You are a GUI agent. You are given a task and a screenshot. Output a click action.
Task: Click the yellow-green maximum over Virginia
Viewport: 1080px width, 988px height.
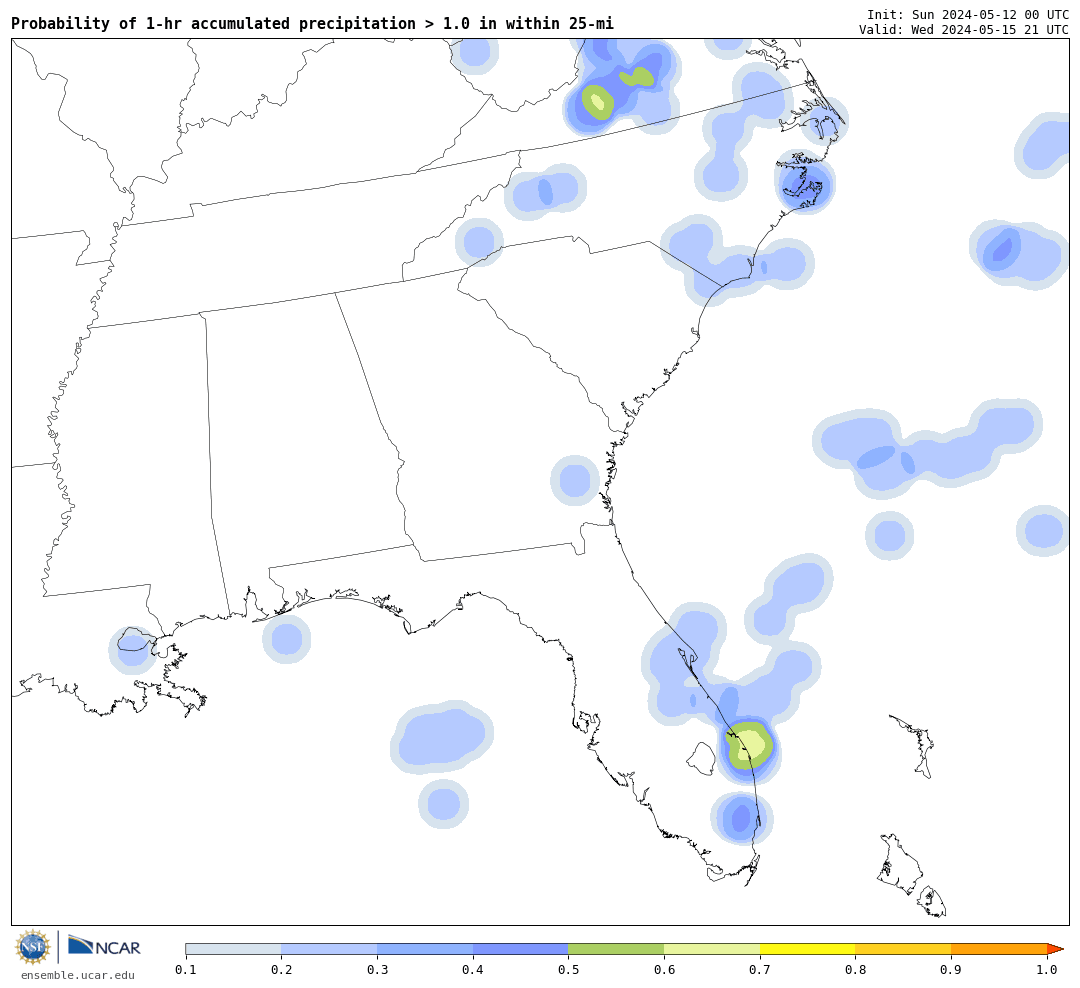coord(598,102)
